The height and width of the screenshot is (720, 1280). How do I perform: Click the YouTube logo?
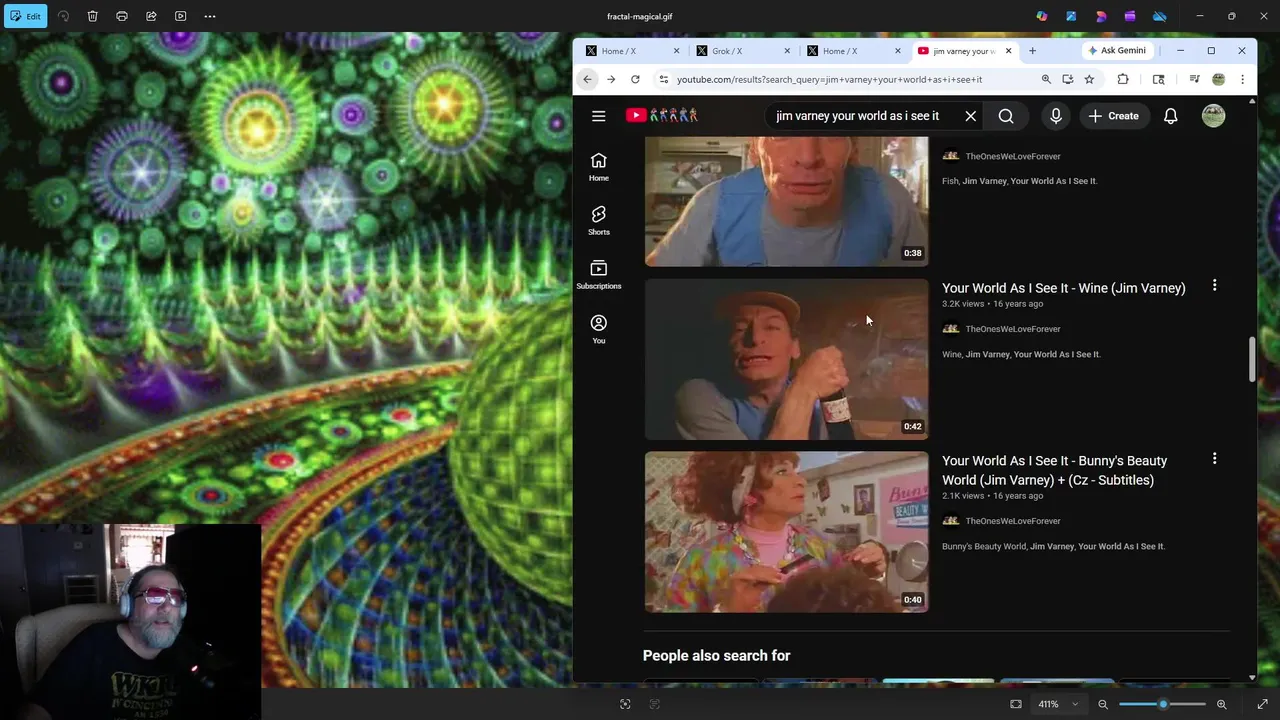(662, 116)
